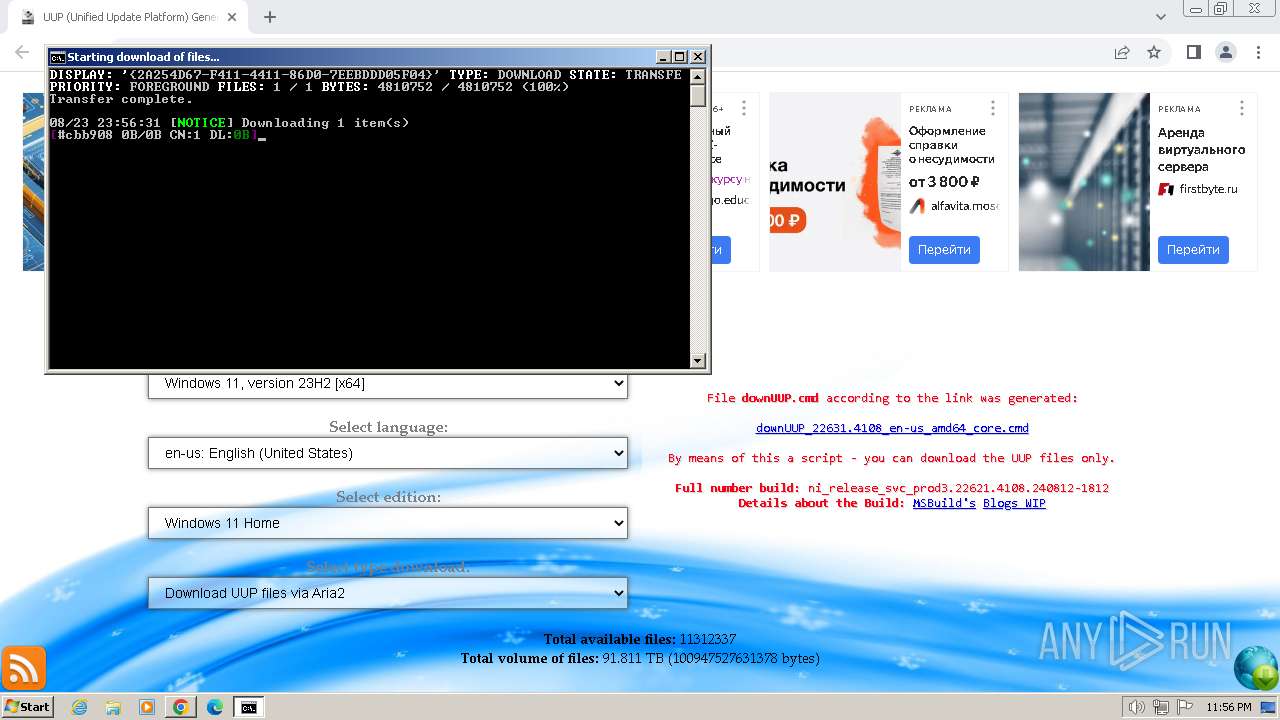Image resolution: width=1280 pixels, height=720 pixels.
Task: Close the UUP Generation tab
Action: click(233, 17)
